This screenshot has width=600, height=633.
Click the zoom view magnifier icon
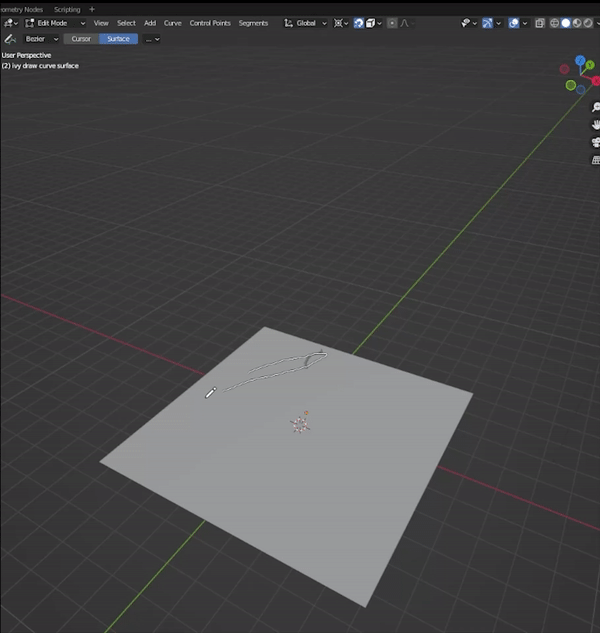pos(596,107)
